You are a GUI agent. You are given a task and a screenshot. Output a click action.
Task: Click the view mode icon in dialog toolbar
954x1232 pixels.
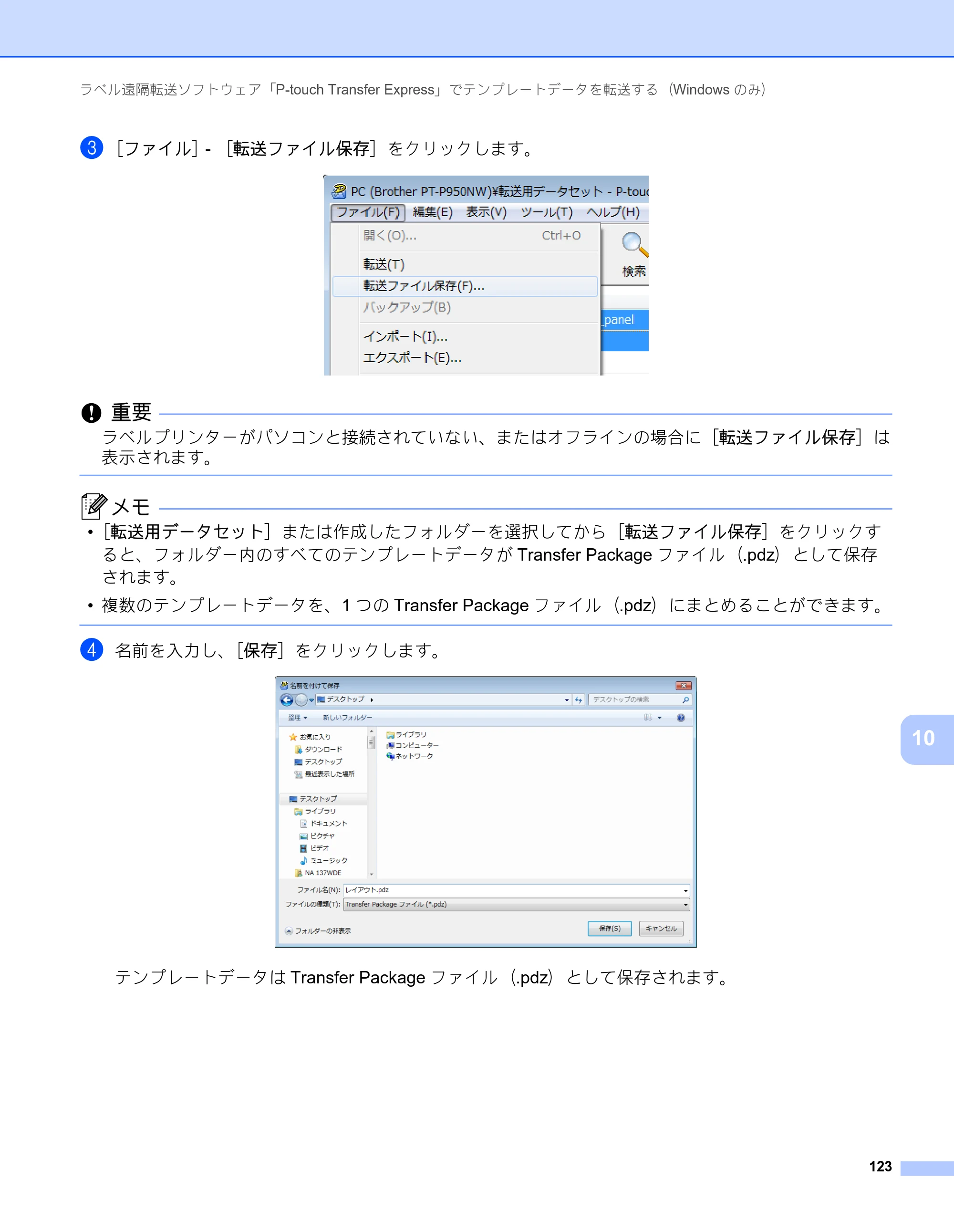[x=648, y=718]
